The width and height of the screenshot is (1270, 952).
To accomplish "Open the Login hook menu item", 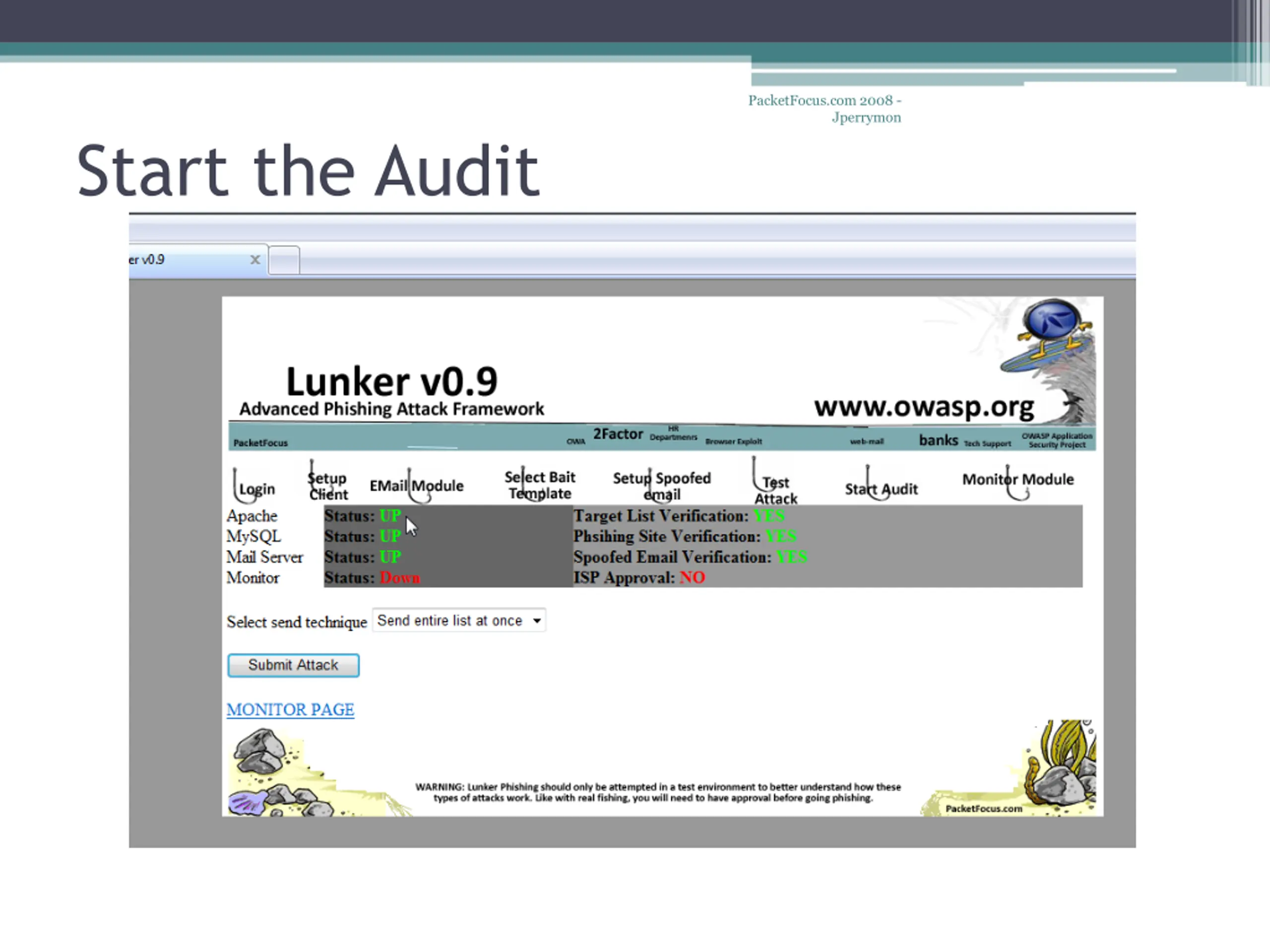I will (x=256, y=489).
